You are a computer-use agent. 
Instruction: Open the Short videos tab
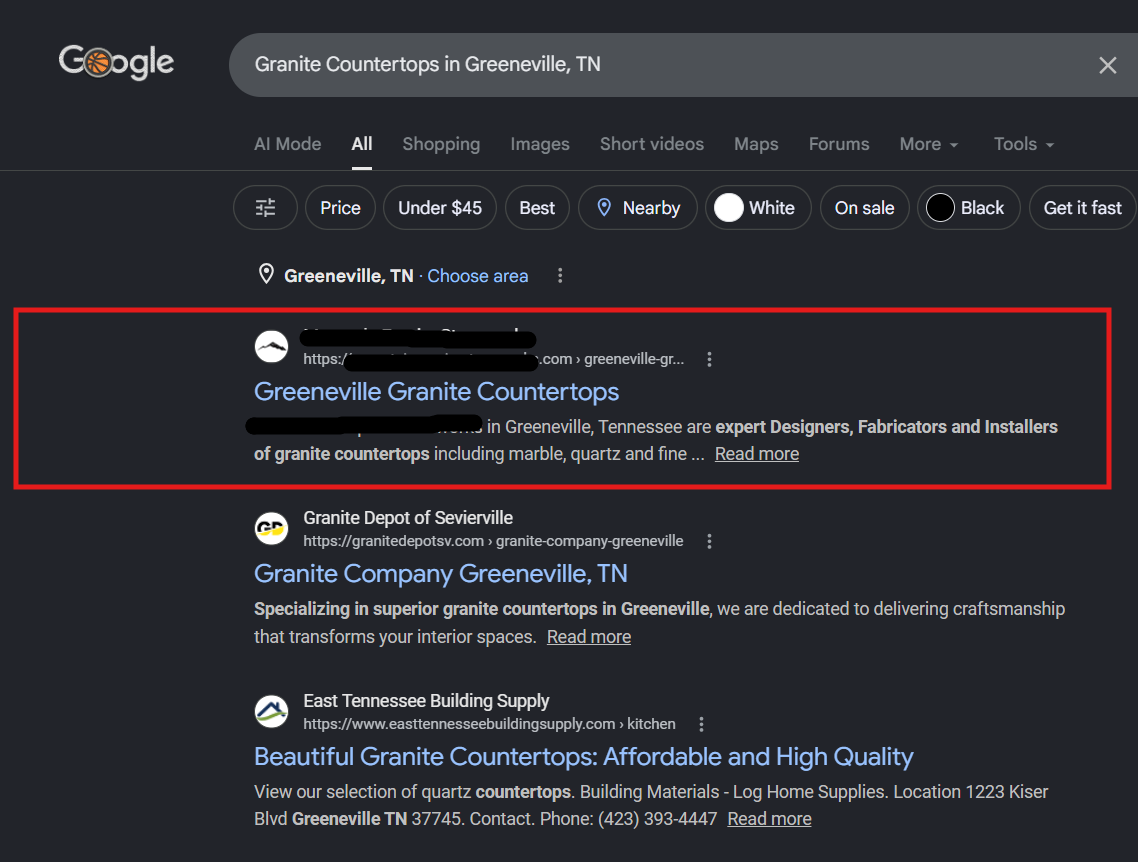(x=652, y=144)
